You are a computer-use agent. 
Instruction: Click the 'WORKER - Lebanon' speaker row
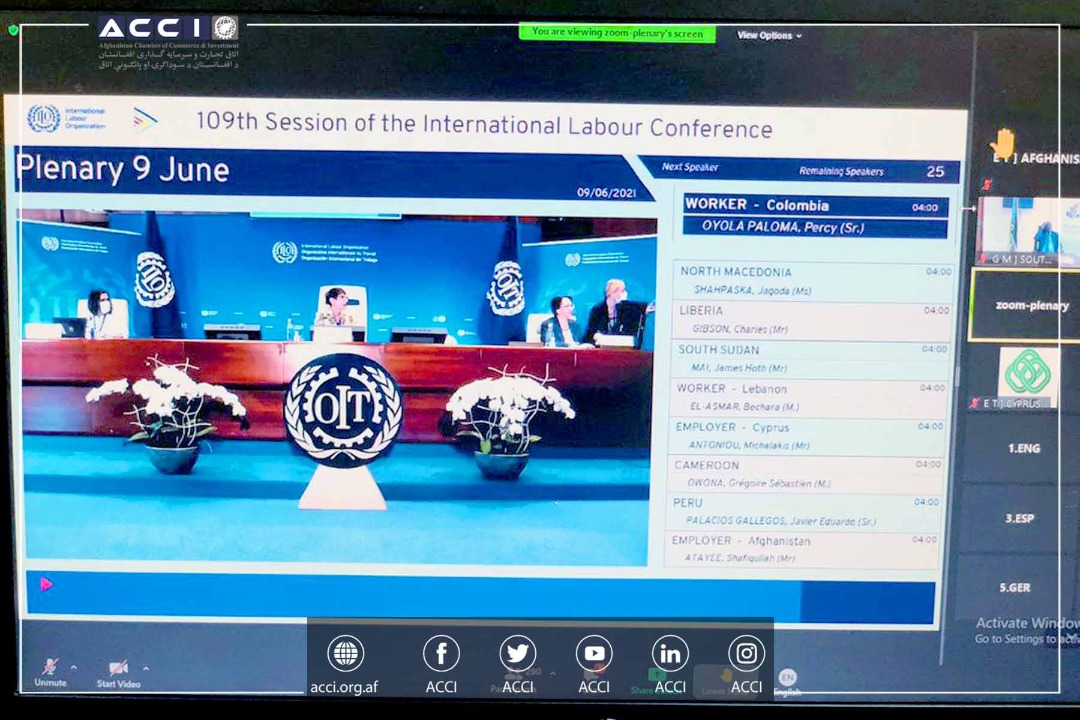pyautogui.click(x=810, y=397)
